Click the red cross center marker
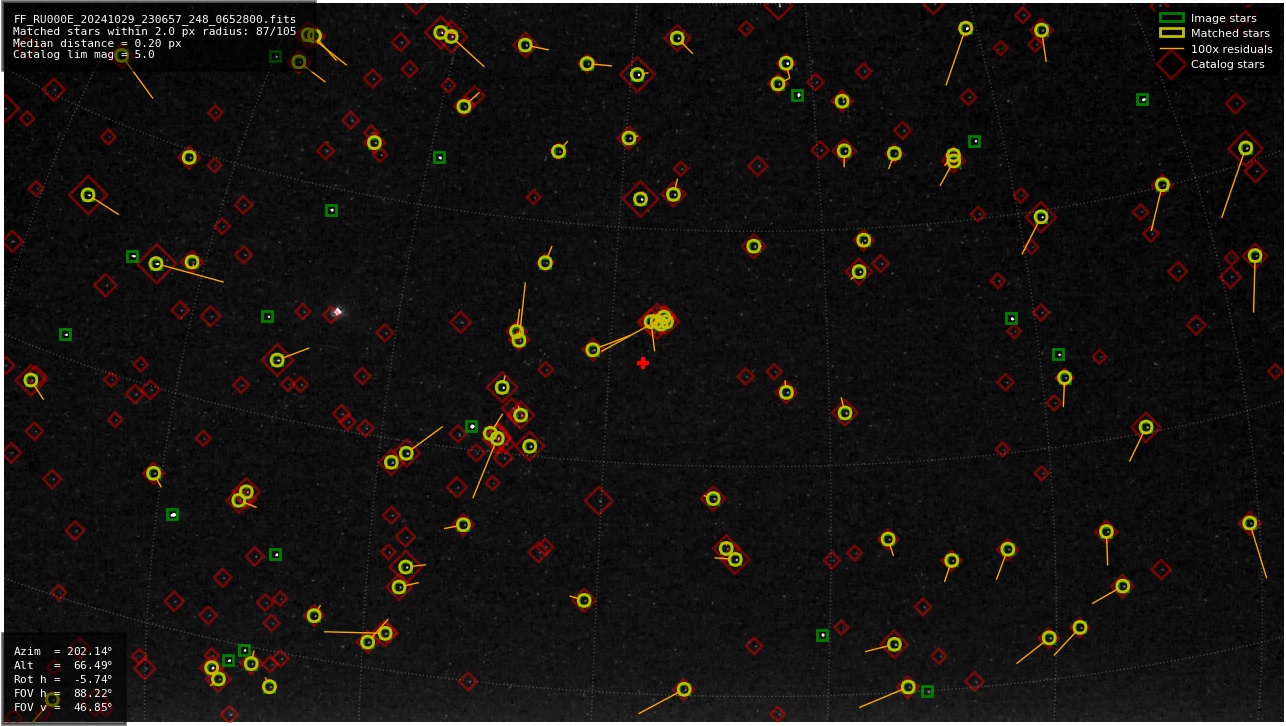 pyautogui.click(x=643, y=363)
